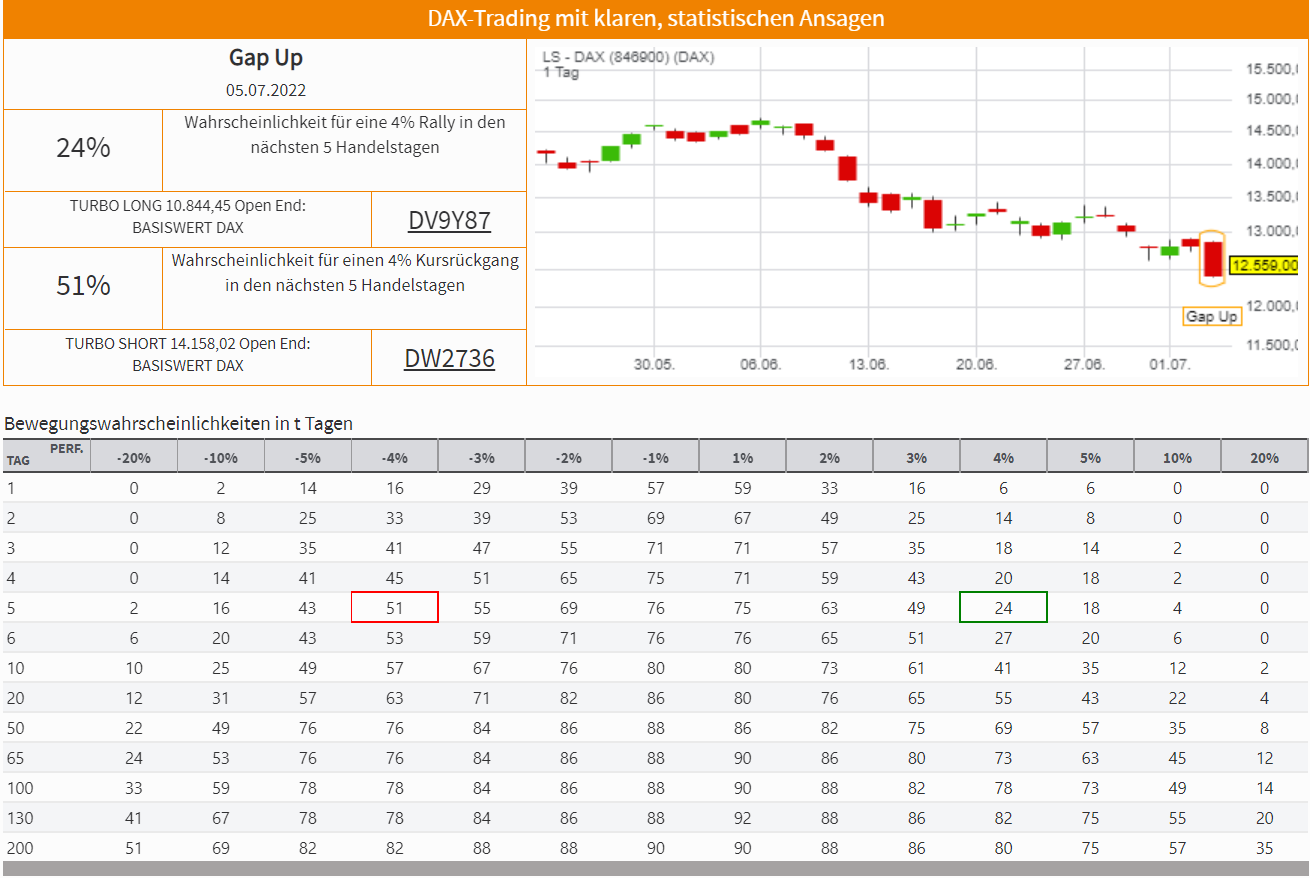Click the 92 value in Tag 130 row
The width and height of the screenshot is (1310, 878).
click(x=743, y=818)
